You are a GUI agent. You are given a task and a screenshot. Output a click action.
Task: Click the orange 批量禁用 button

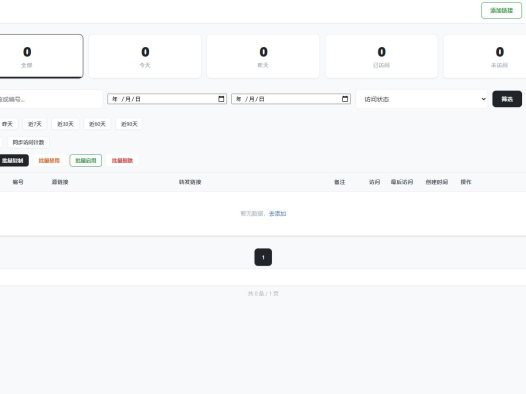49,161
